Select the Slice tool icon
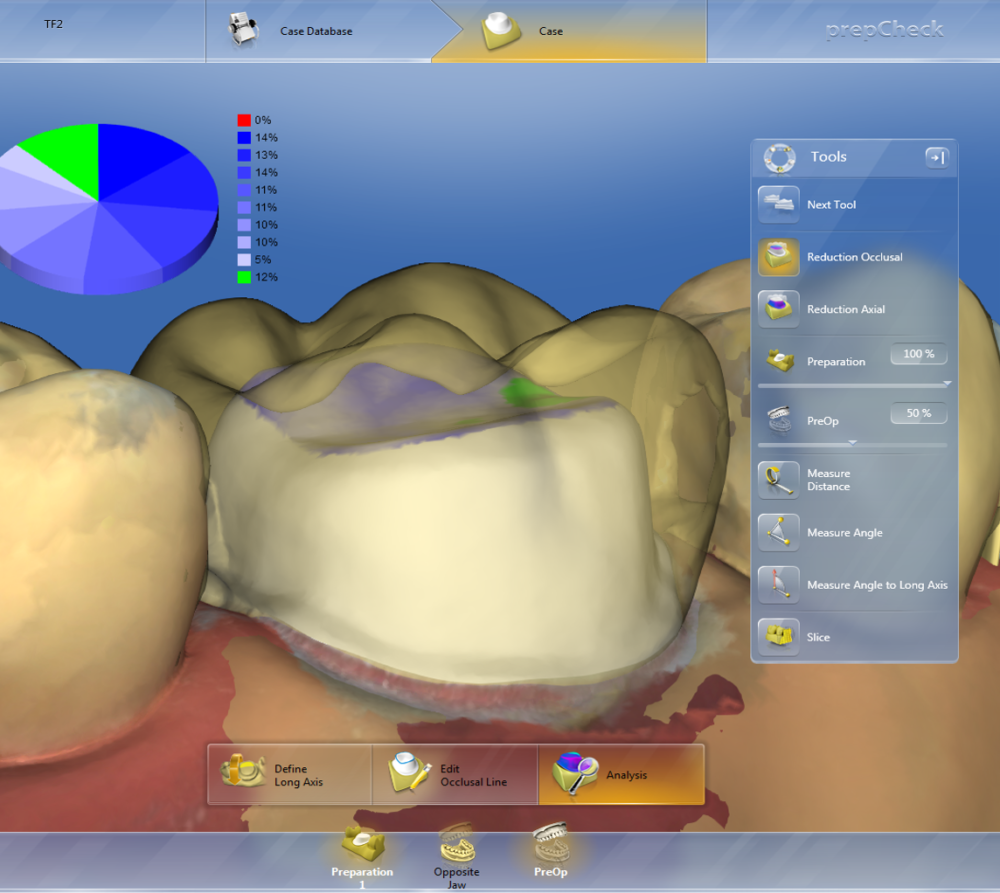The height and width of the screenshot is (893, 1000). click(x=778, y=637)
